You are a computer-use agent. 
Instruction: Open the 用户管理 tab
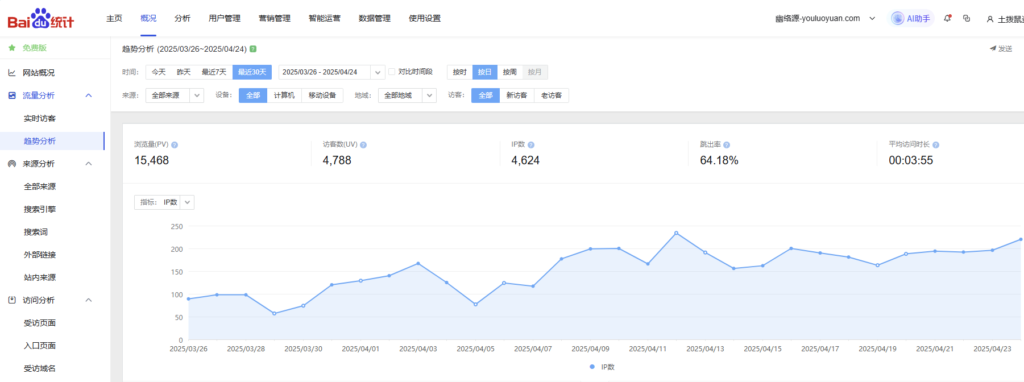pyautogui.click(x=225, y=18)
